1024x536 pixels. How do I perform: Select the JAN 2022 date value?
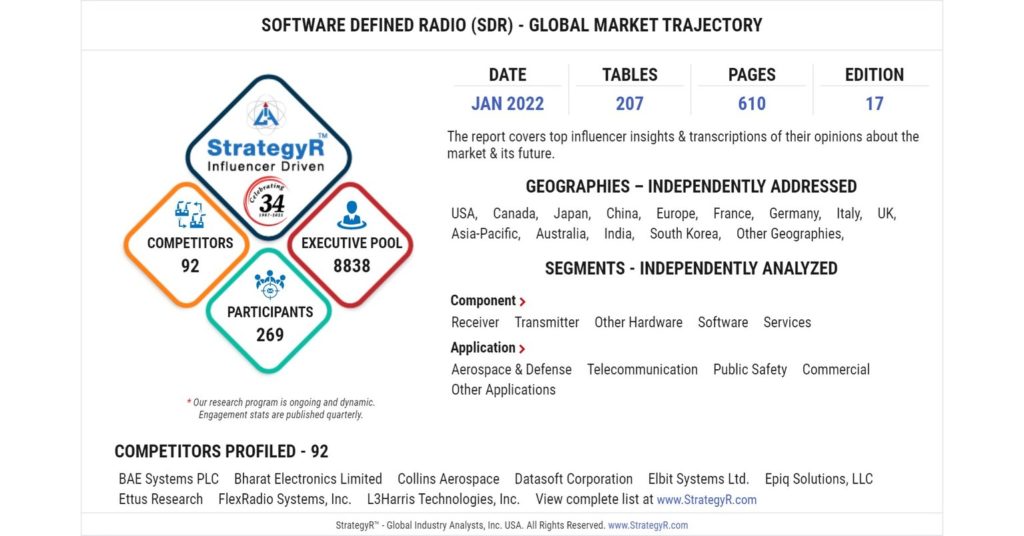point(507,104)
